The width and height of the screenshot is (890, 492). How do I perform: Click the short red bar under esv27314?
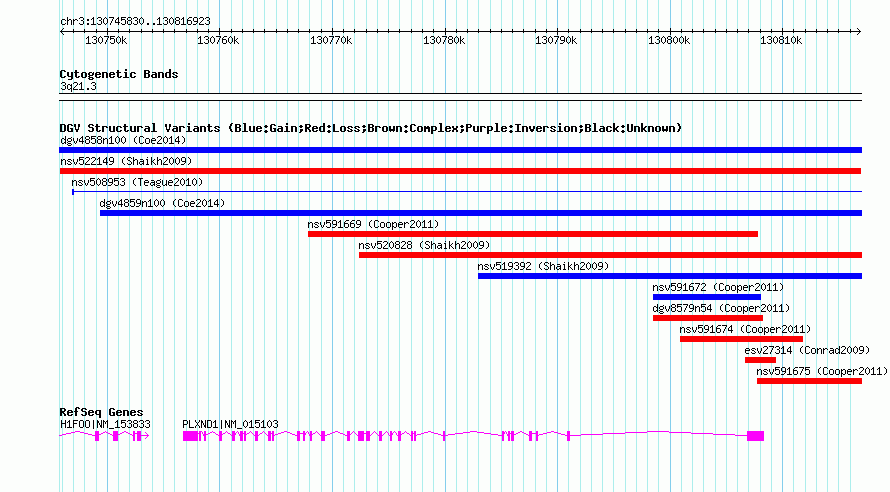(x=761, y=360)
